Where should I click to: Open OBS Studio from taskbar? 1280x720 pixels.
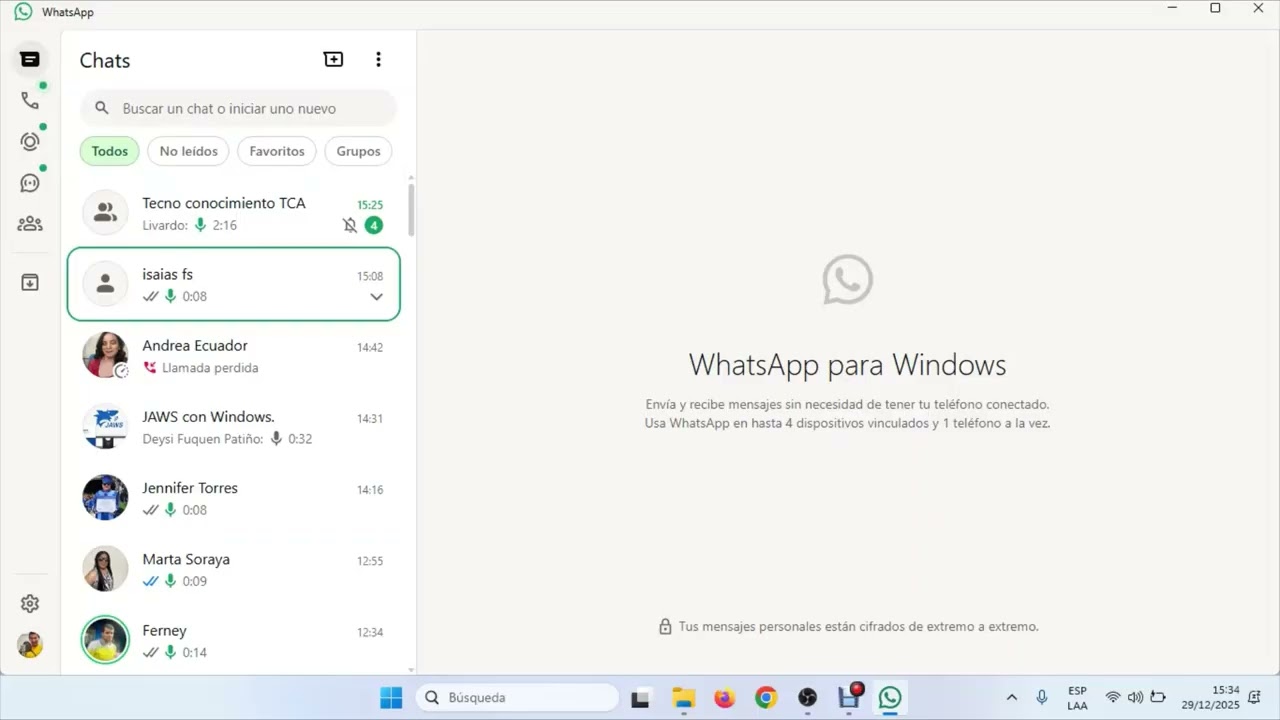(807, 698)
